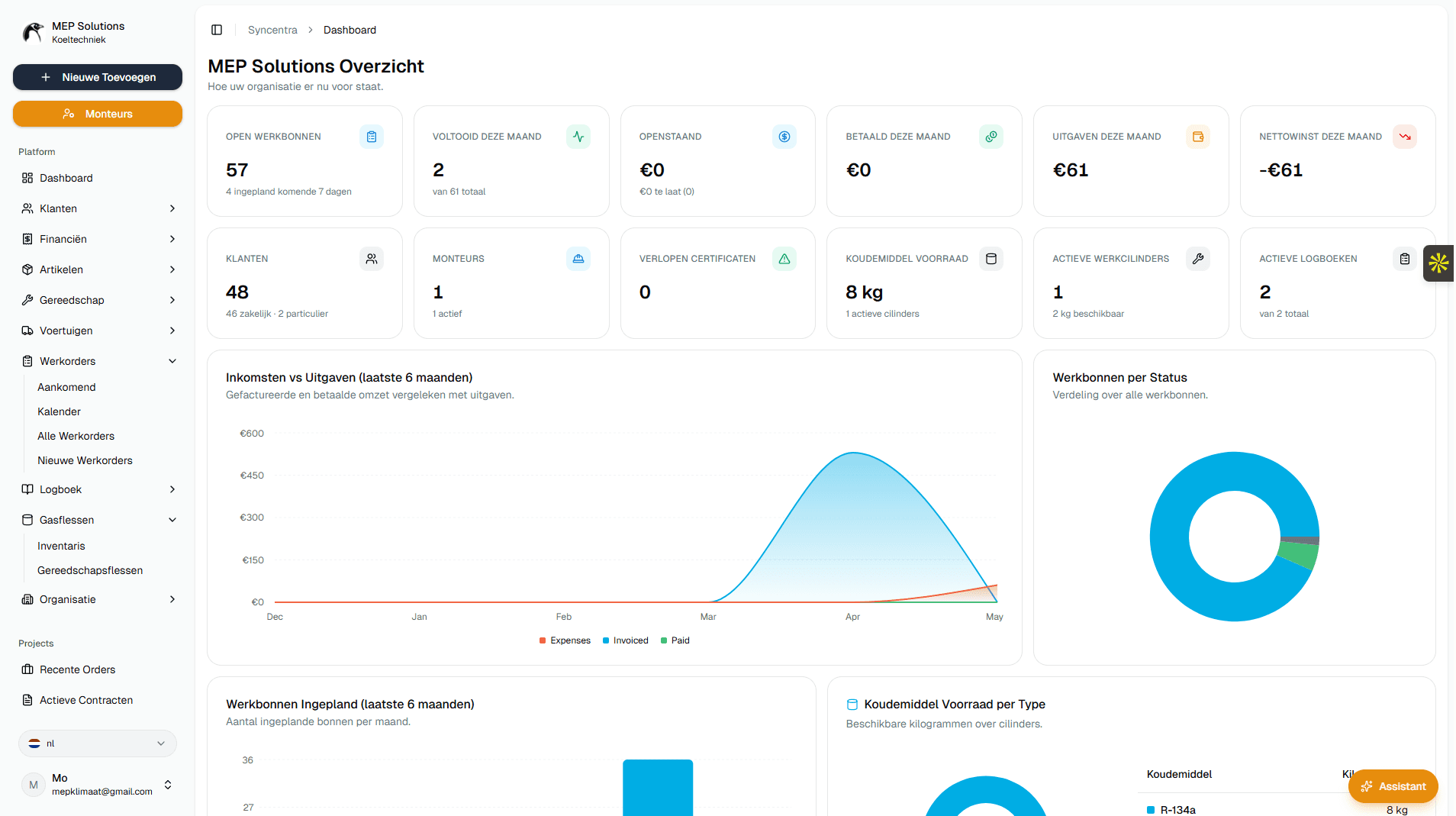Viewport: 1456px width, 816px height.
Task: Click the Openstaand euro coin icon
Action: [x=784, y=137]
